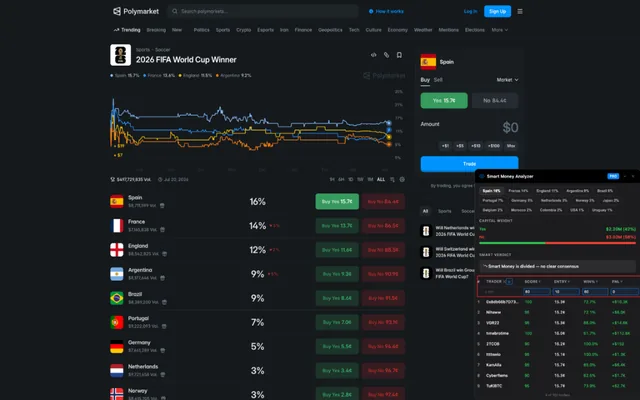
Task: Sort traders by ENTRY column
Action: pyautogui.click(x=562, y=282)
